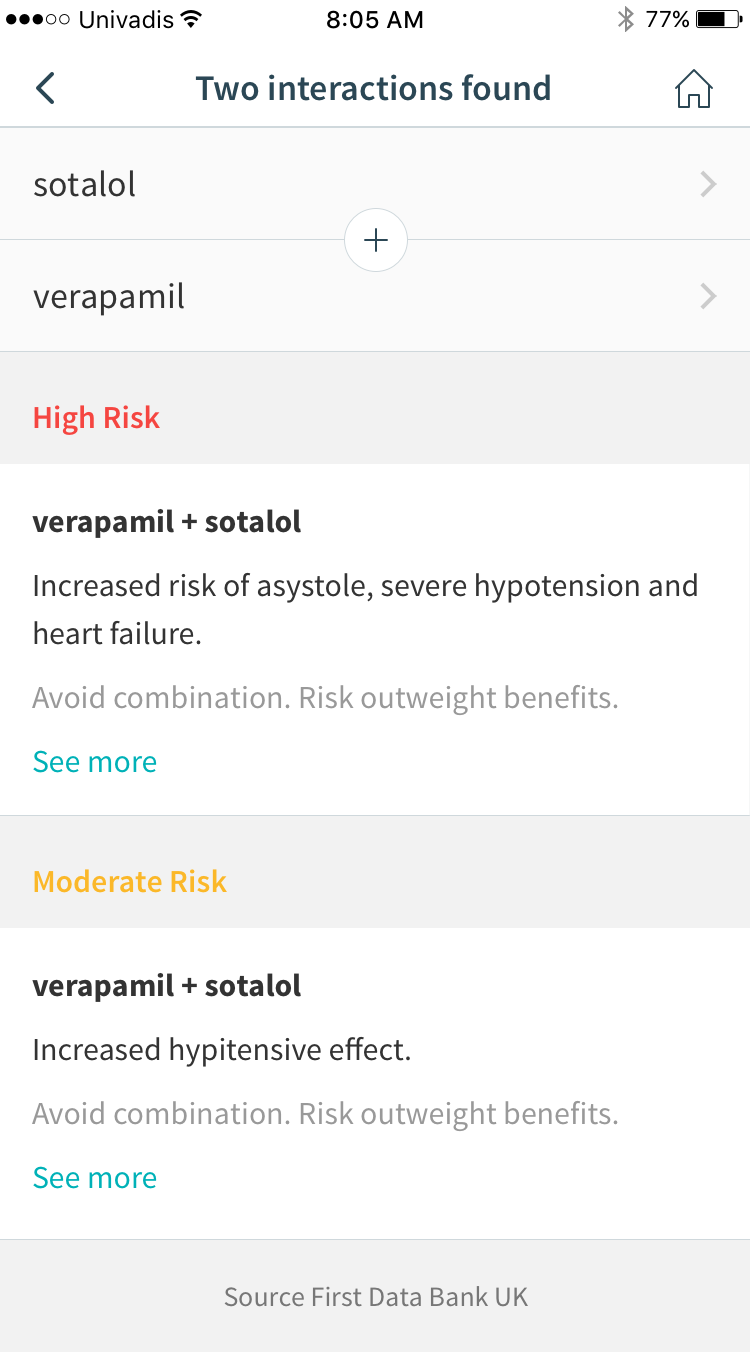Tap Source First Data Bank UK footer
The width and height of the screenshot is (750, 1352).
375,1297
